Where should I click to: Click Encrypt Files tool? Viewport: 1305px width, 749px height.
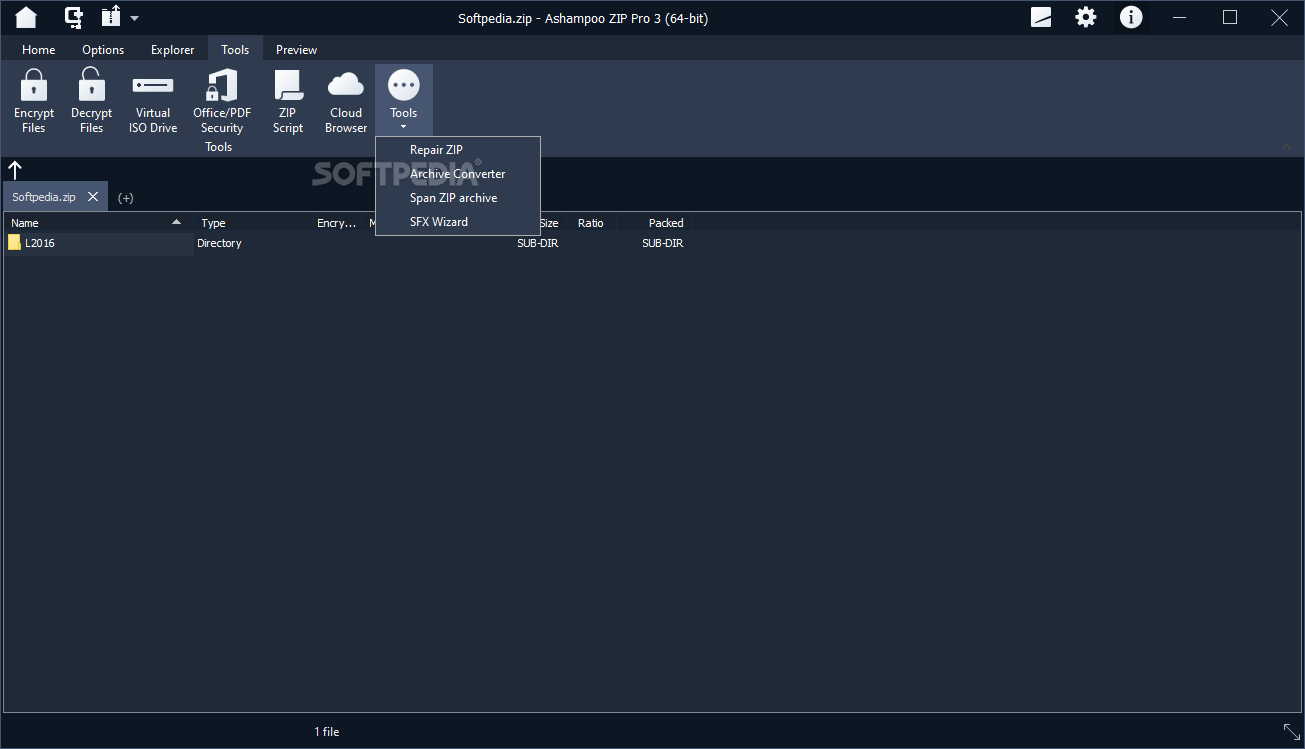point(34,100)
